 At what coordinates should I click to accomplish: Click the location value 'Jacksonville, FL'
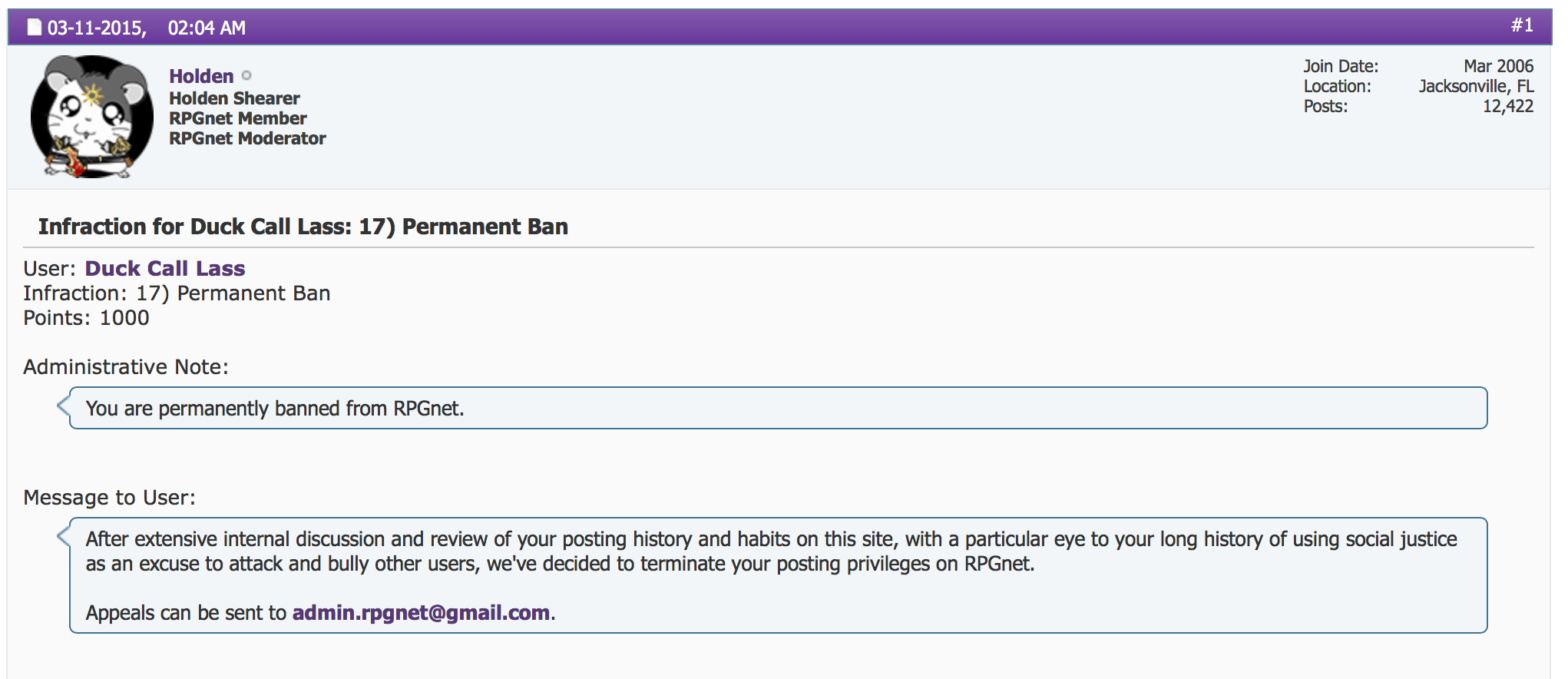point(1476,86)
